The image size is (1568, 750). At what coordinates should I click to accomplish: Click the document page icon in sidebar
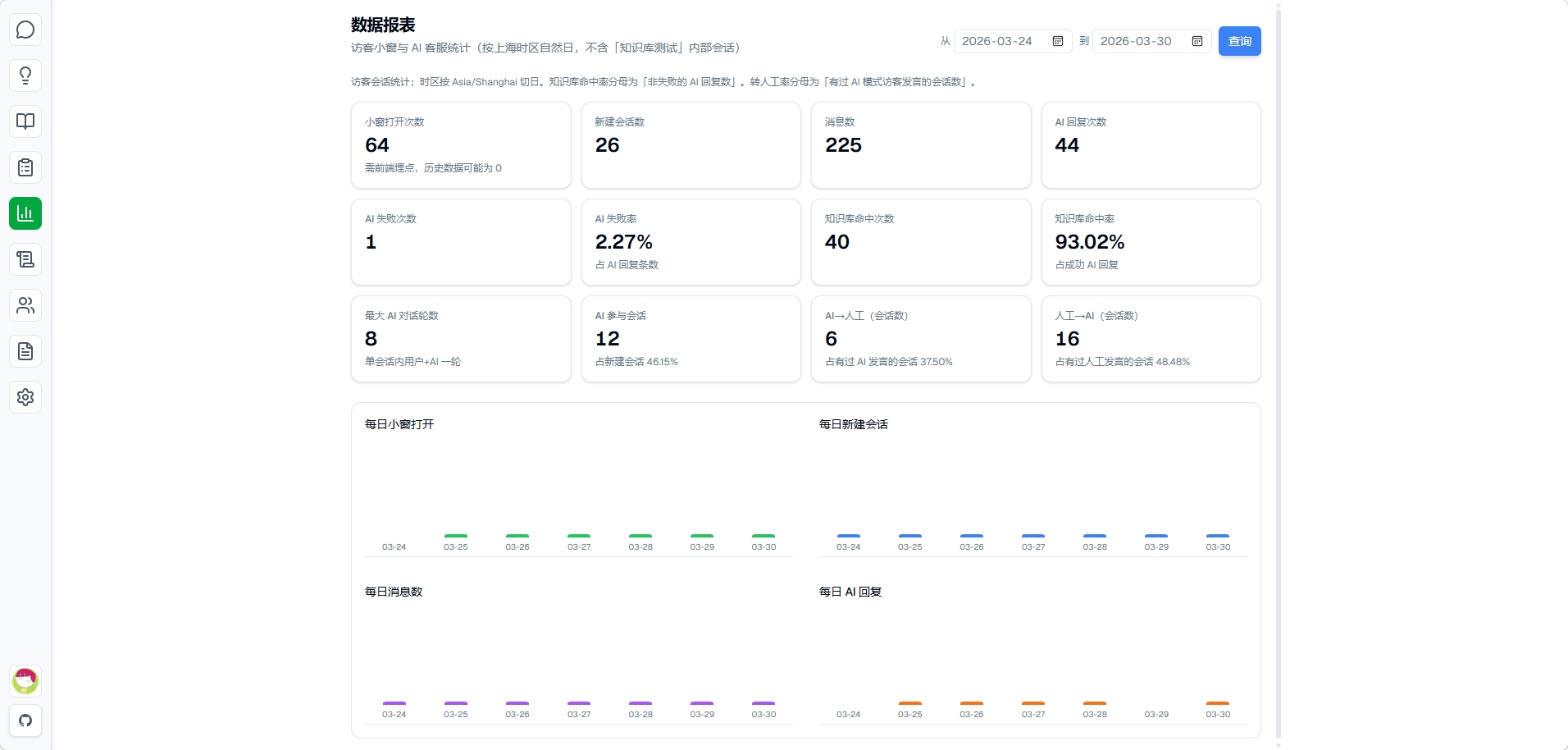click(25, 351)
